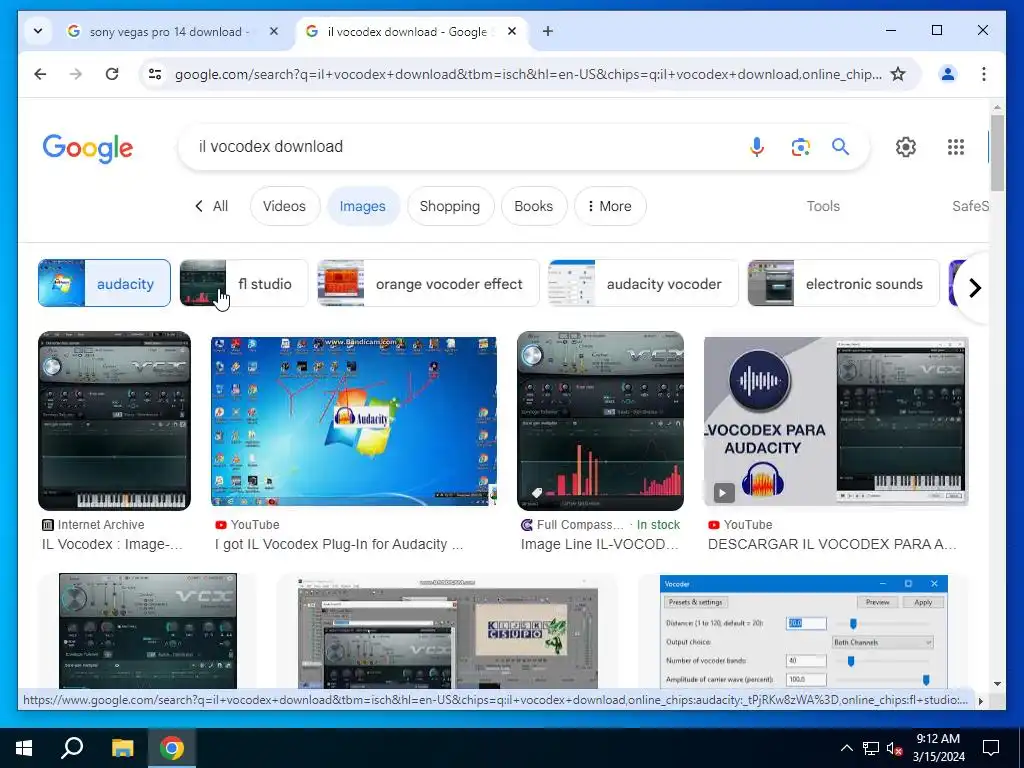Search by image with Google Lens
The height and width of the screenshot is (768, 1024).
tap(801, 147)
